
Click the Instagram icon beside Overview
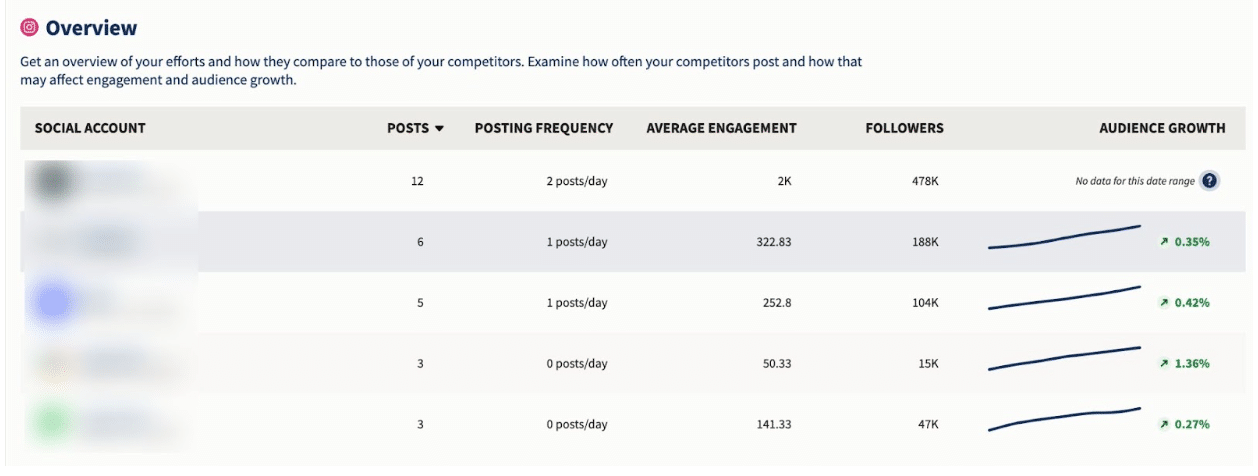click(x=29, y=28)
